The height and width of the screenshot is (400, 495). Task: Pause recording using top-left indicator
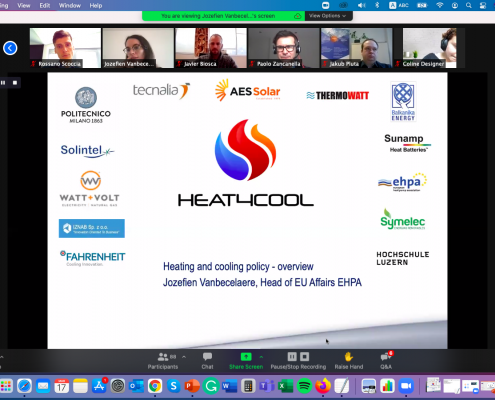(x=3, y=83)
